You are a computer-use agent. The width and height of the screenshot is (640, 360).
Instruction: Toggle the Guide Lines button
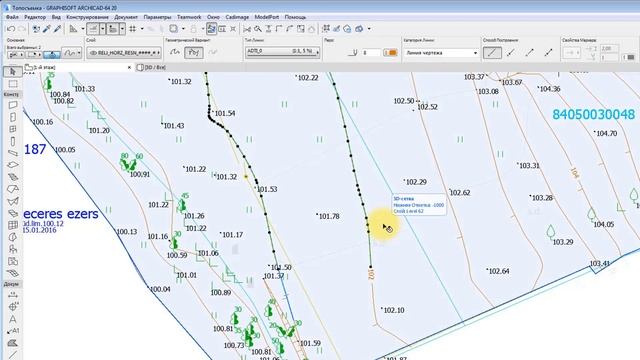pos(93,29)
